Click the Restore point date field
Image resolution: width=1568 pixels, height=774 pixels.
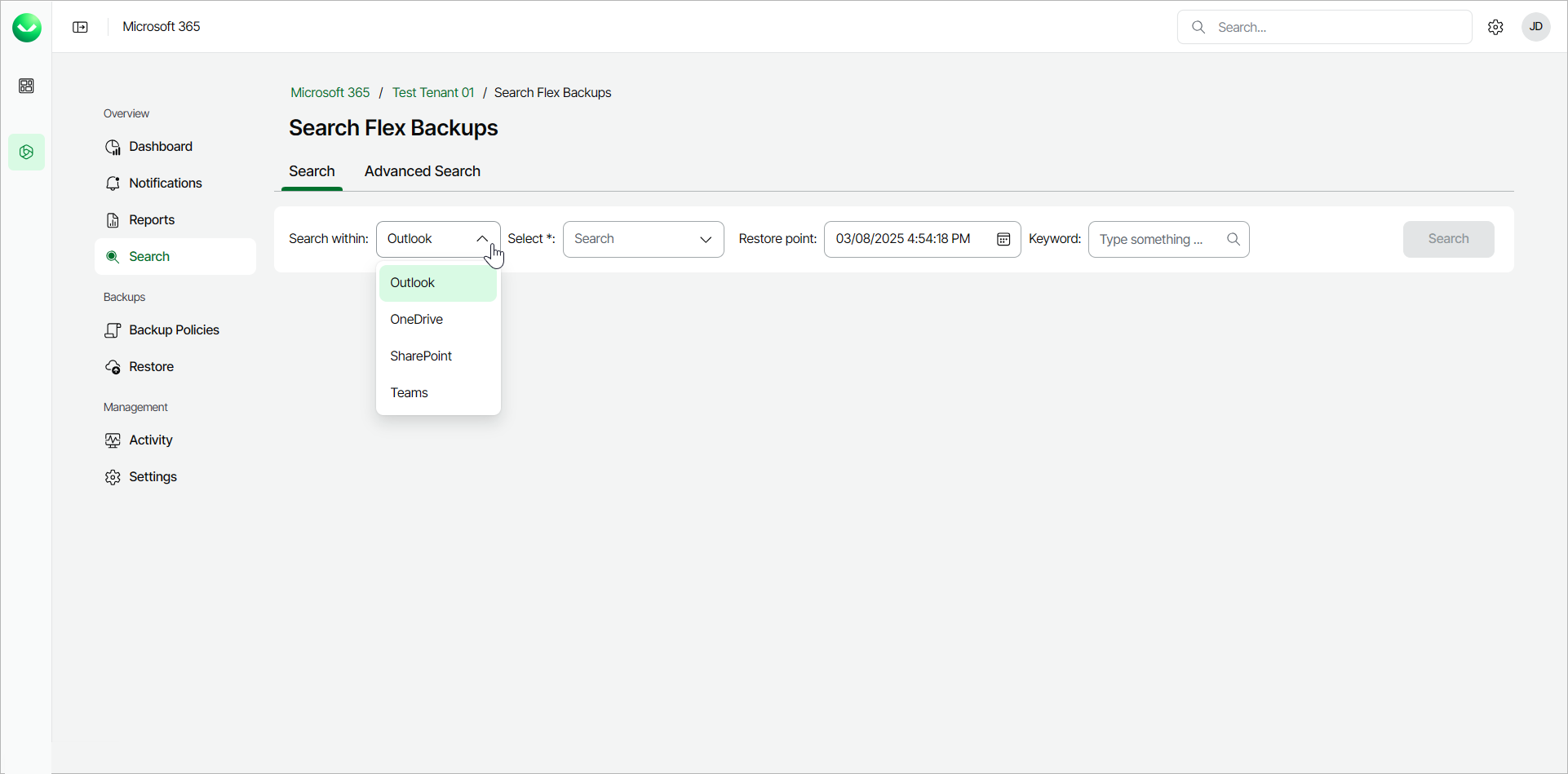point(923,239)
